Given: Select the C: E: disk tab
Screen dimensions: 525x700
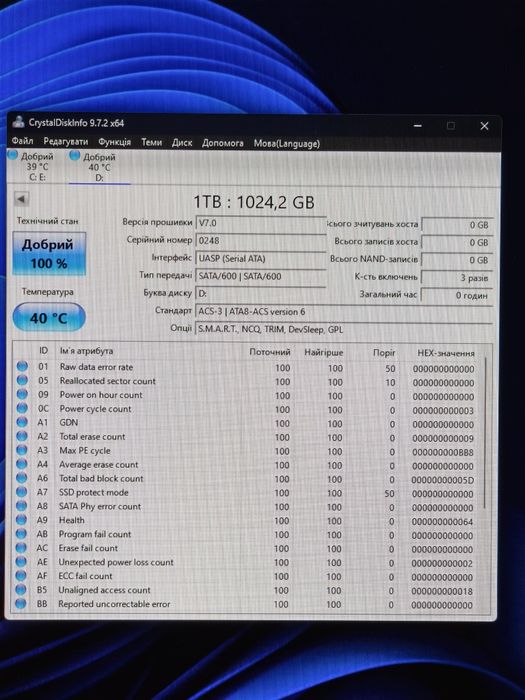Looking at the screenshot, I should point(32,167).
